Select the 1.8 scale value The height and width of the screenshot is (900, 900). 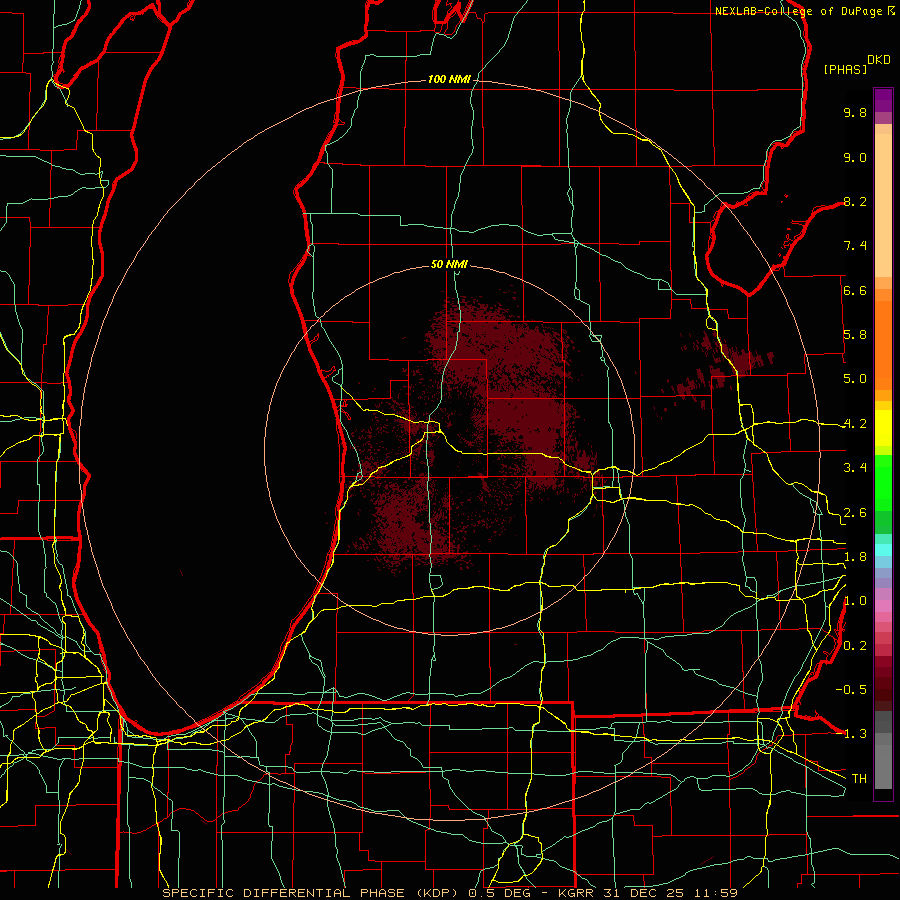click(855, 557)
